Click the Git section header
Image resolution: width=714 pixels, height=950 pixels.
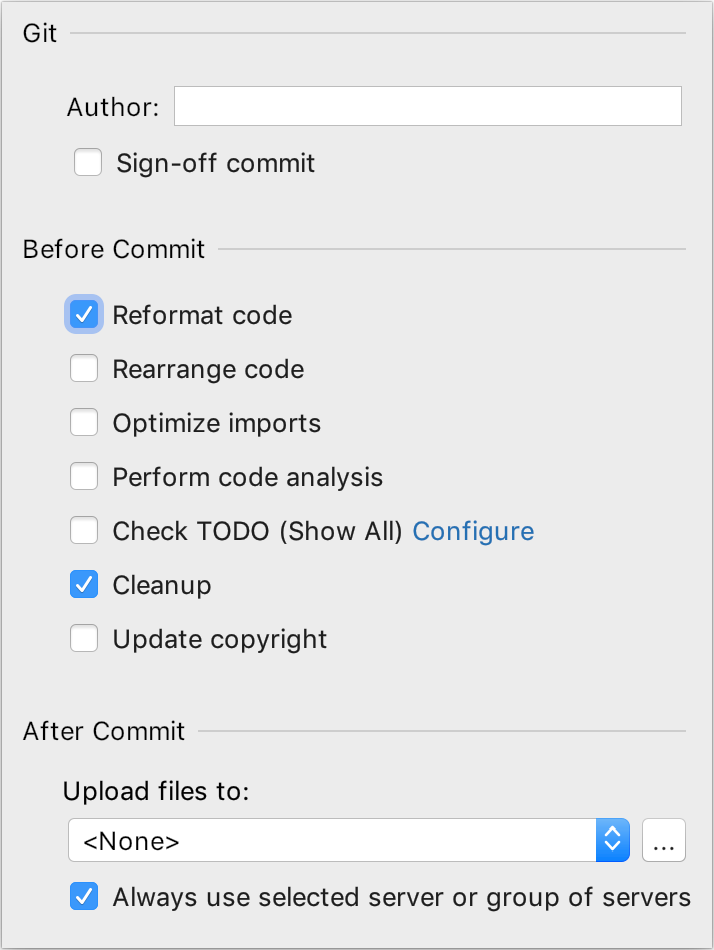coord(40,32)
